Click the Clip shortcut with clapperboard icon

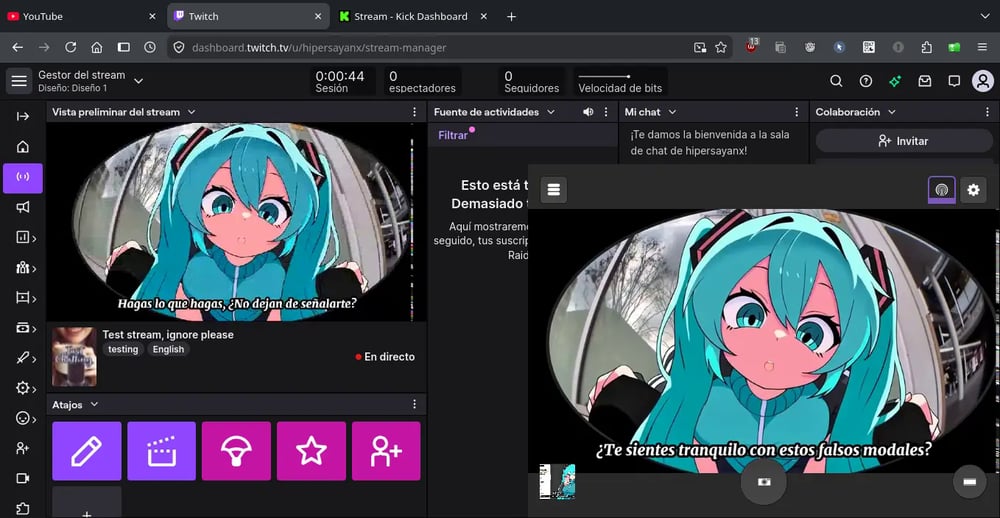[x=161, y=451]
